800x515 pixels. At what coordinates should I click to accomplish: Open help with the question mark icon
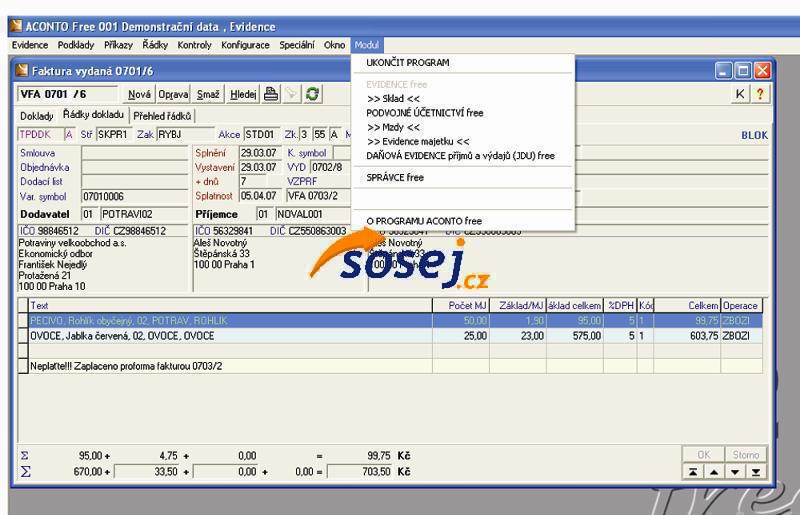coord(760,94)
